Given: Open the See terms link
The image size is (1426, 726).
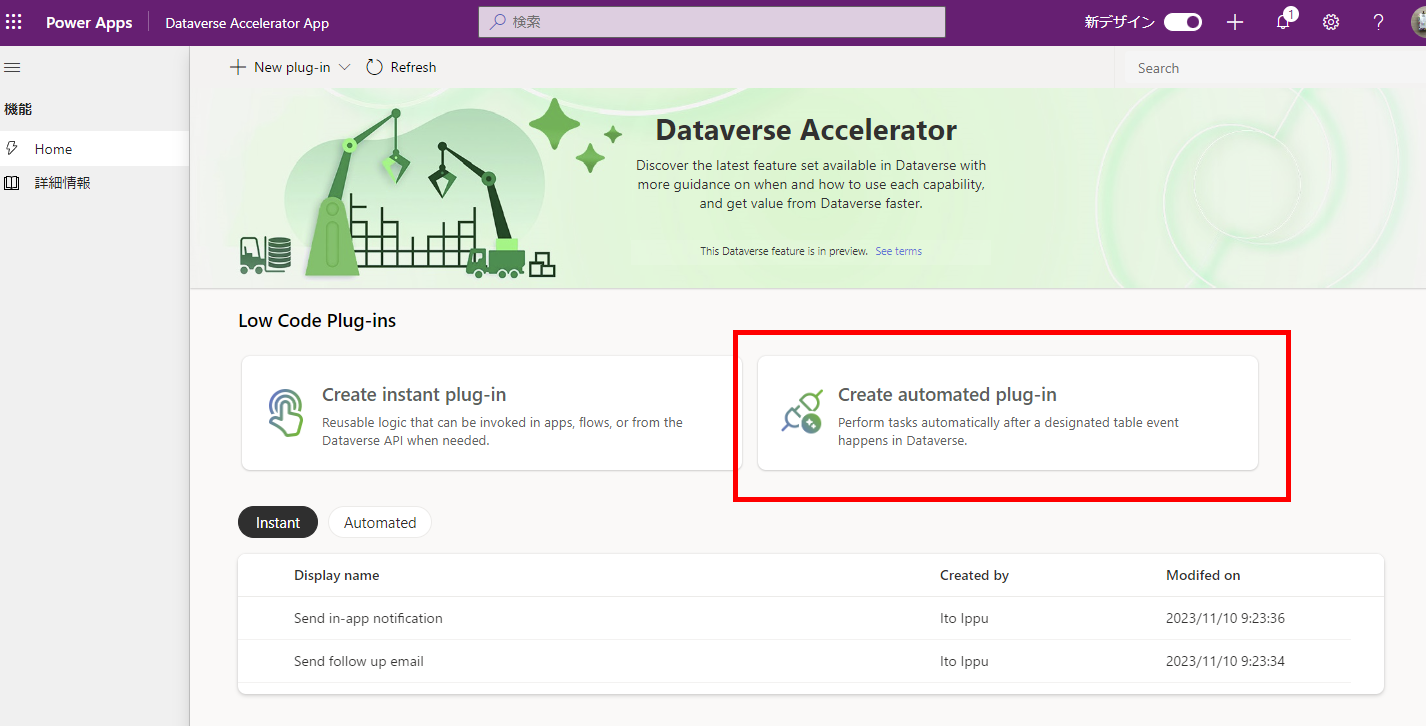Looking at the screenshot, I should [x=897, y=250].
